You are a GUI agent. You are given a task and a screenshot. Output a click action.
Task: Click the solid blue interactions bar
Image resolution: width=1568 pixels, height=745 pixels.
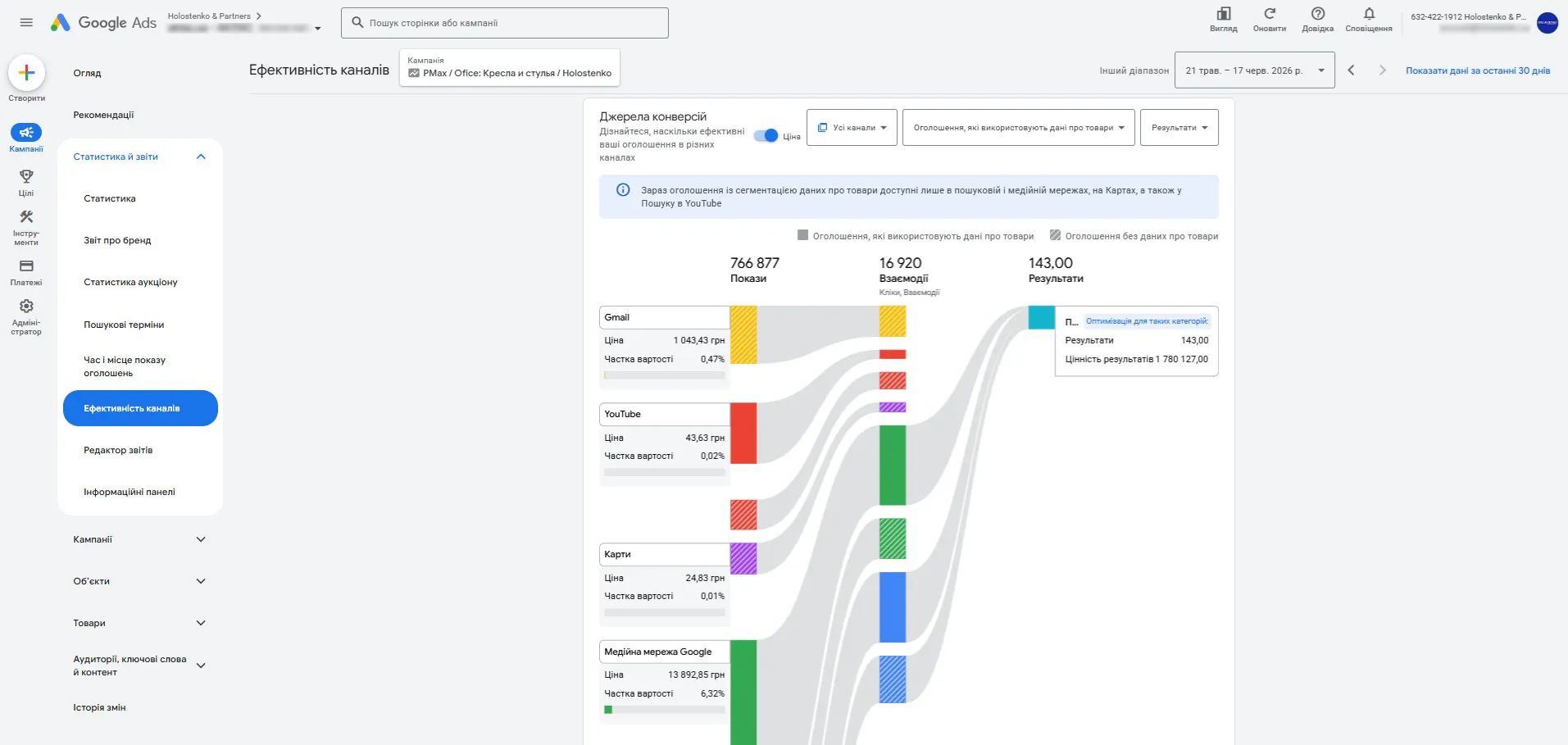click(x=893, y=607)
